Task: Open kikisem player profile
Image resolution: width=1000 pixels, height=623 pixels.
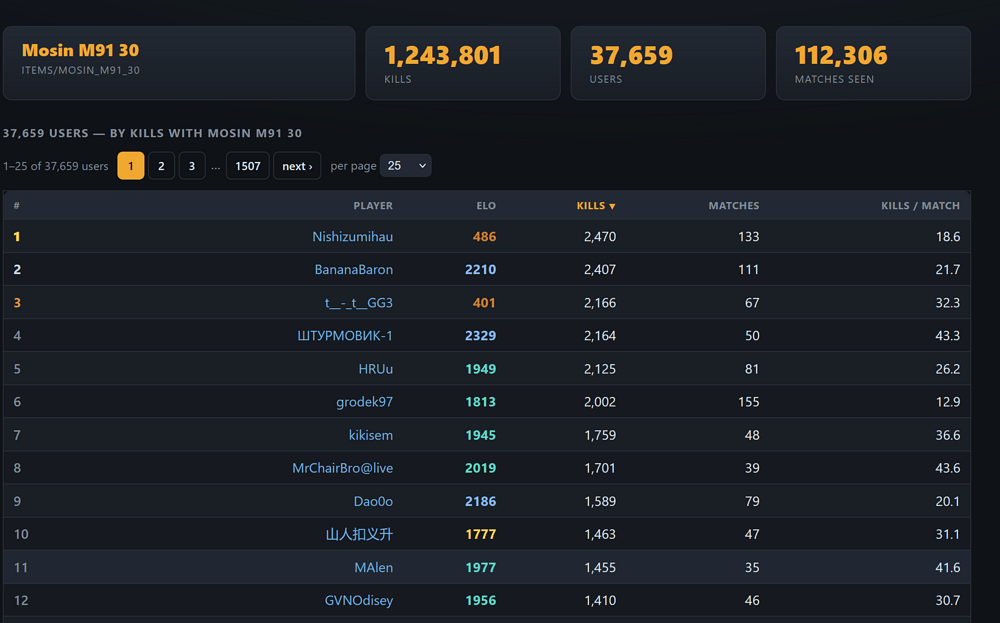Action: point(371,436)
